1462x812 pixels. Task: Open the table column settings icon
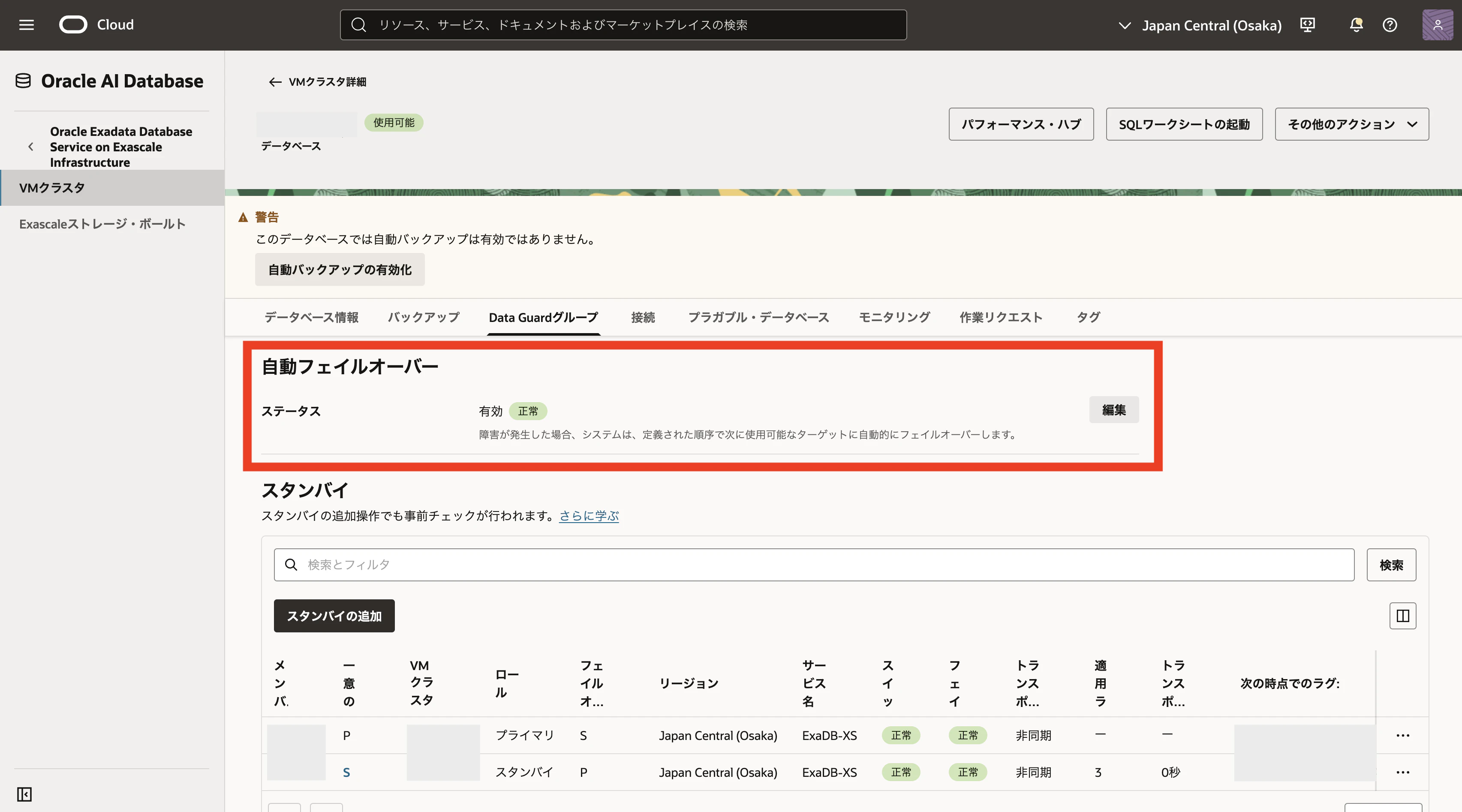pyautogui.click(x=1403, y=616)
